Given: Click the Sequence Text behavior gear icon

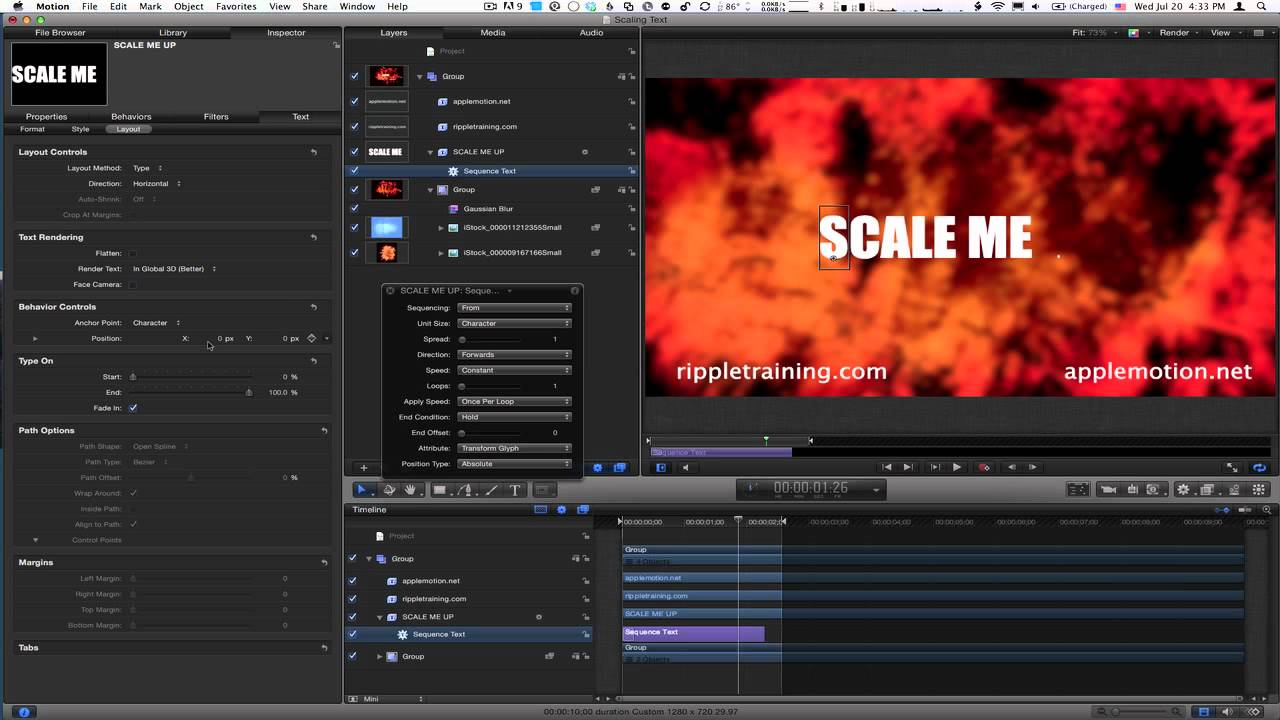Looking at the screenshot, I should pyautogui.click(x=452, y=171).
